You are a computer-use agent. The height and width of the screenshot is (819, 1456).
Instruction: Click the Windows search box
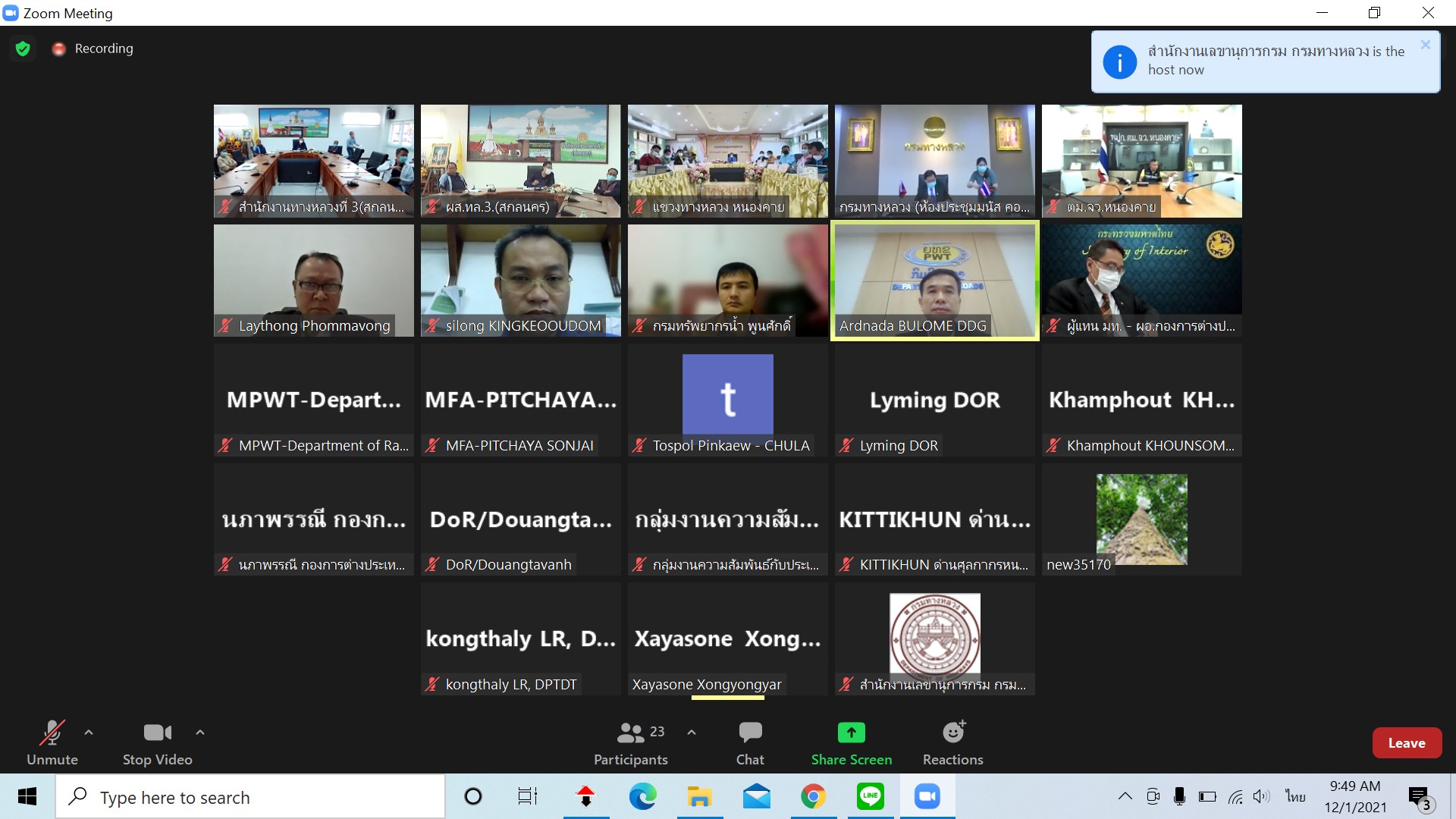pyautogui.click(x=250, y=797)
